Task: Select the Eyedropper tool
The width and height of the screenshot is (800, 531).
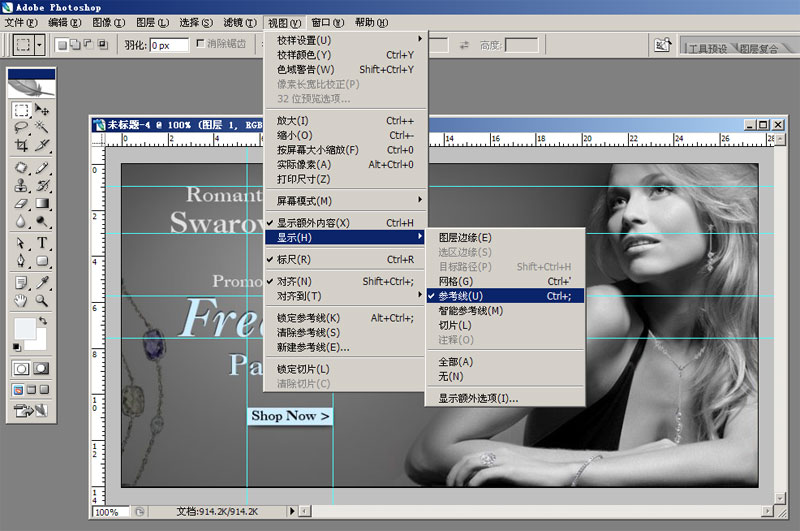Action: click(43, 281)
